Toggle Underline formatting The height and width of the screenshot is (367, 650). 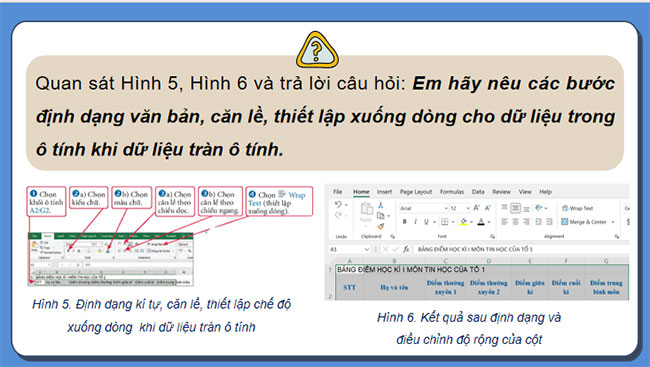point(426,222)
